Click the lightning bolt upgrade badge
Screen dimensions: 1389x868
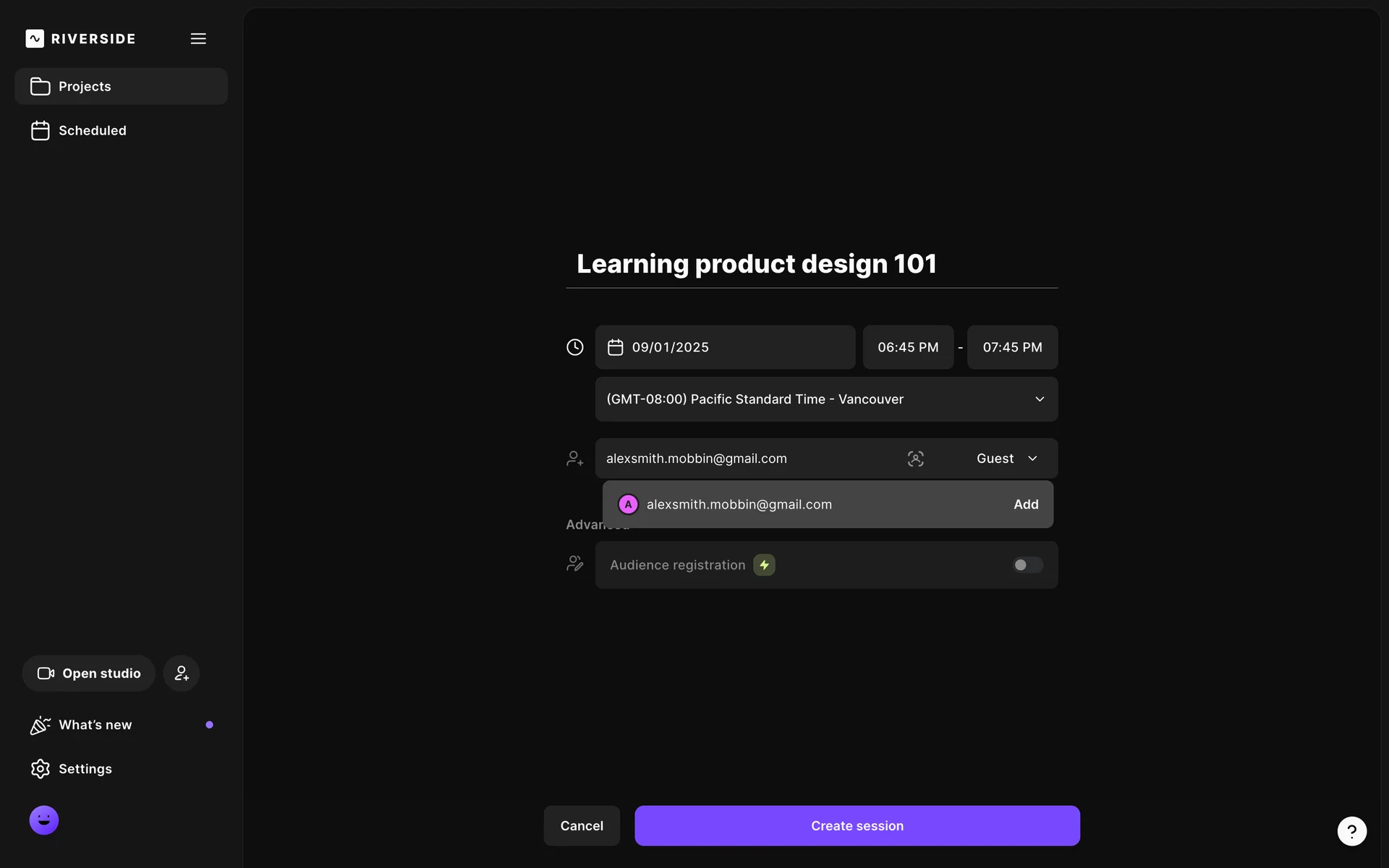764,565
